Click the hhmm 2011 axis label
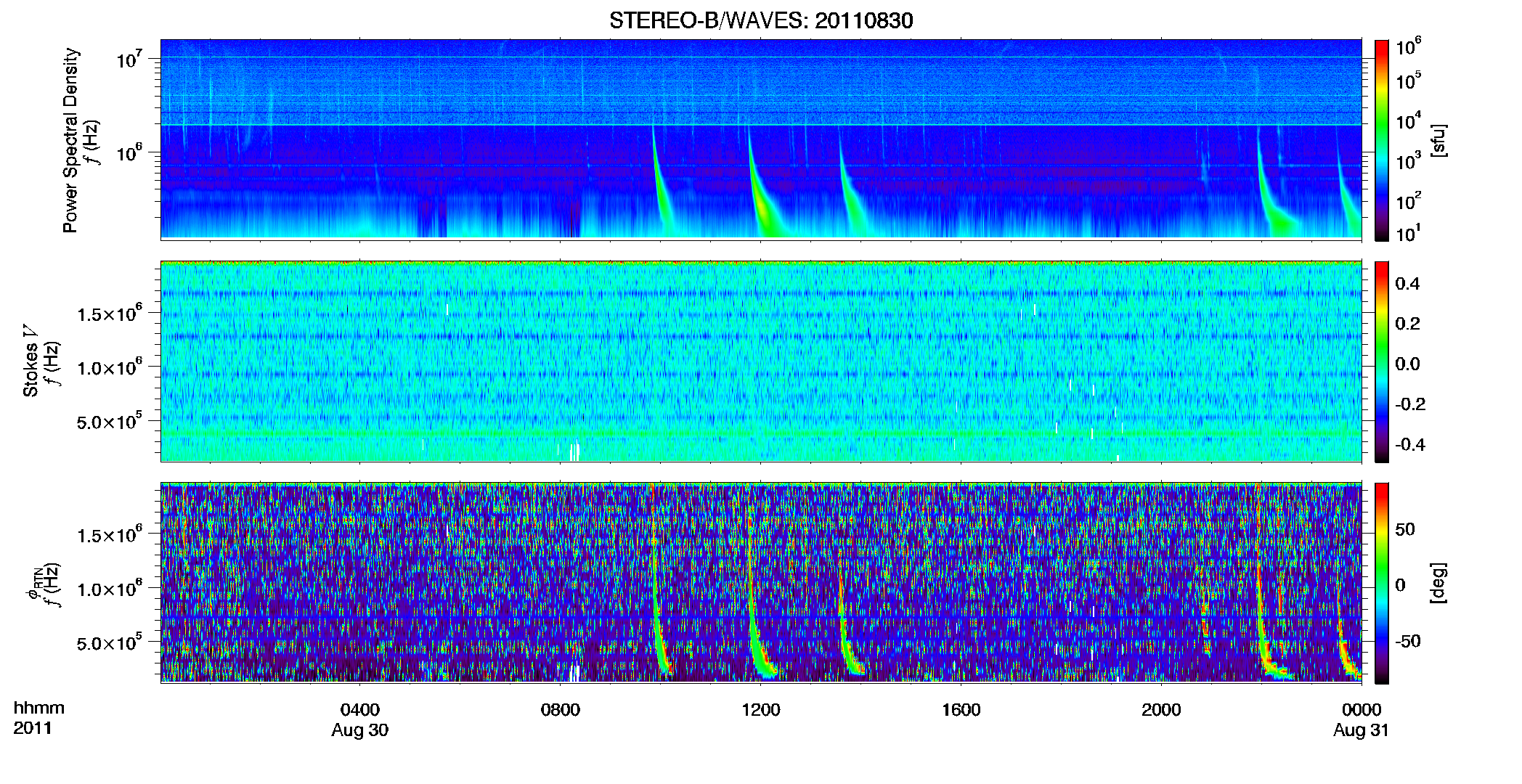The image size is (1522, 784). point(39,718)
